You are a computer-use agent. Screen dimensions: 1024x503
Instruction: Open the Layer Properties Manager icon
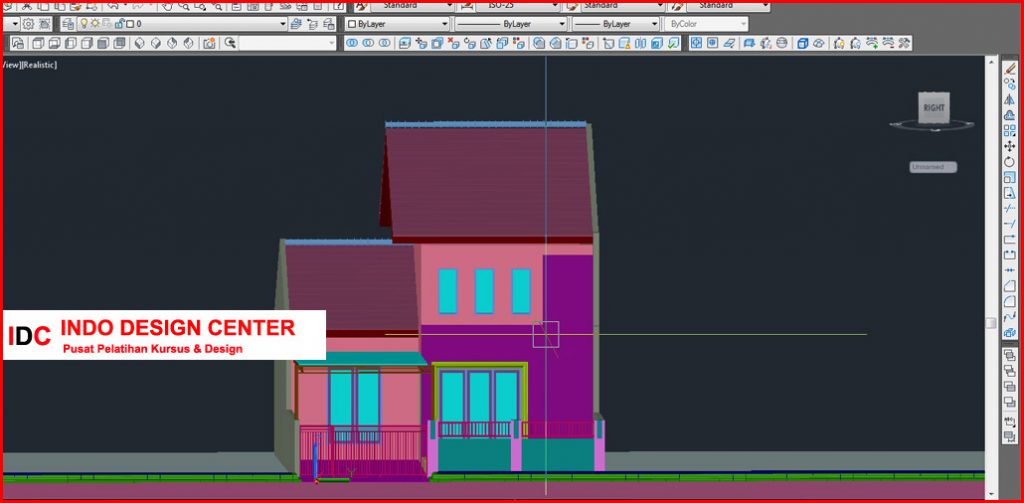[x=69, y=24]
